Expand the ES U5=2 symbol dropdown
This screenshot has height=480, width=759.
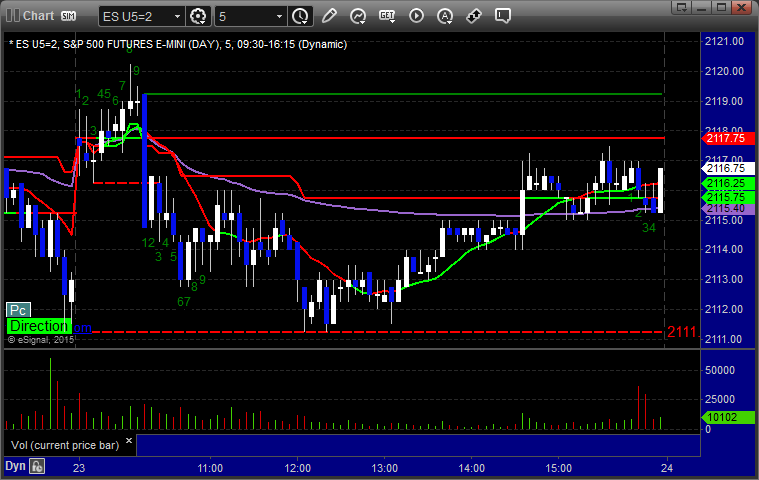click(177, 16)
